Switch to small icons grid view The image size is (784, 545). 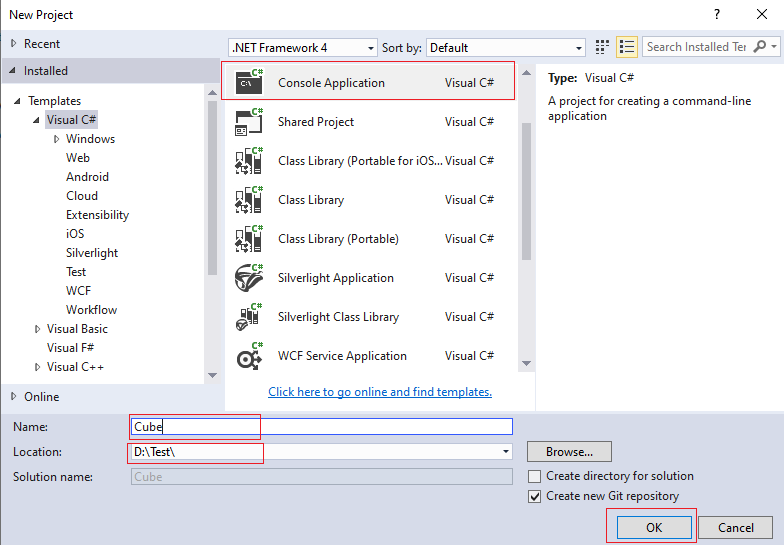(602, 47)
